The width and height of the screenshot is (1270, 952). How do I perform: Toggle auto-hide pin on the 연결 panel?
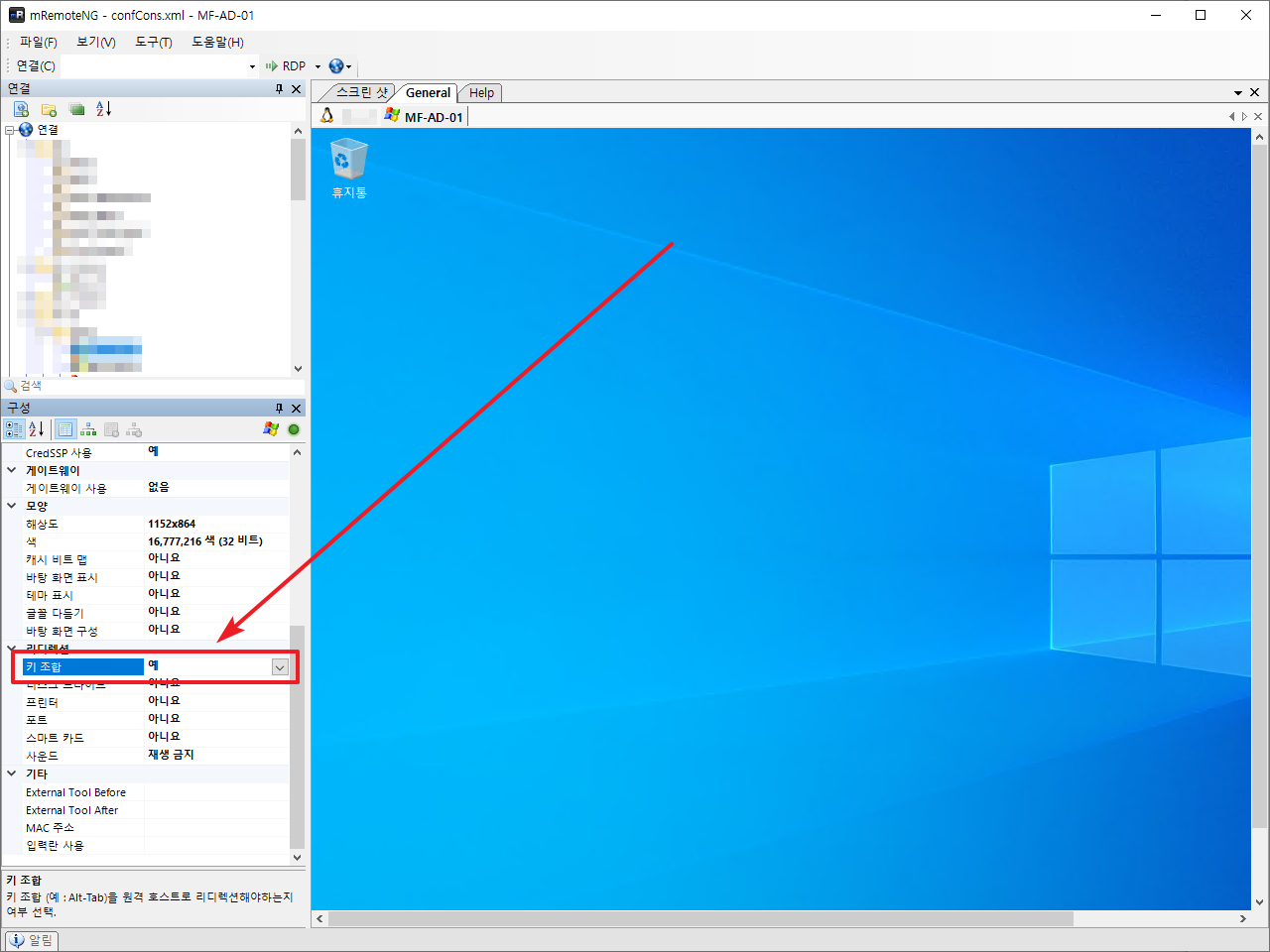tap(279, 89)
